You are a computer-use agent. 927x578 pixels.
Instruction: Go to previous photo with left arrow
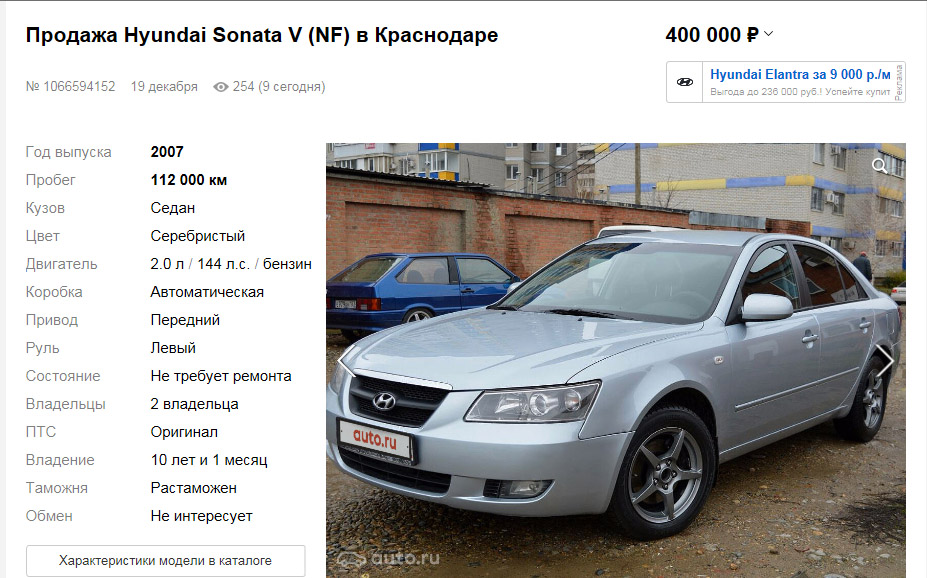point(346,362)
